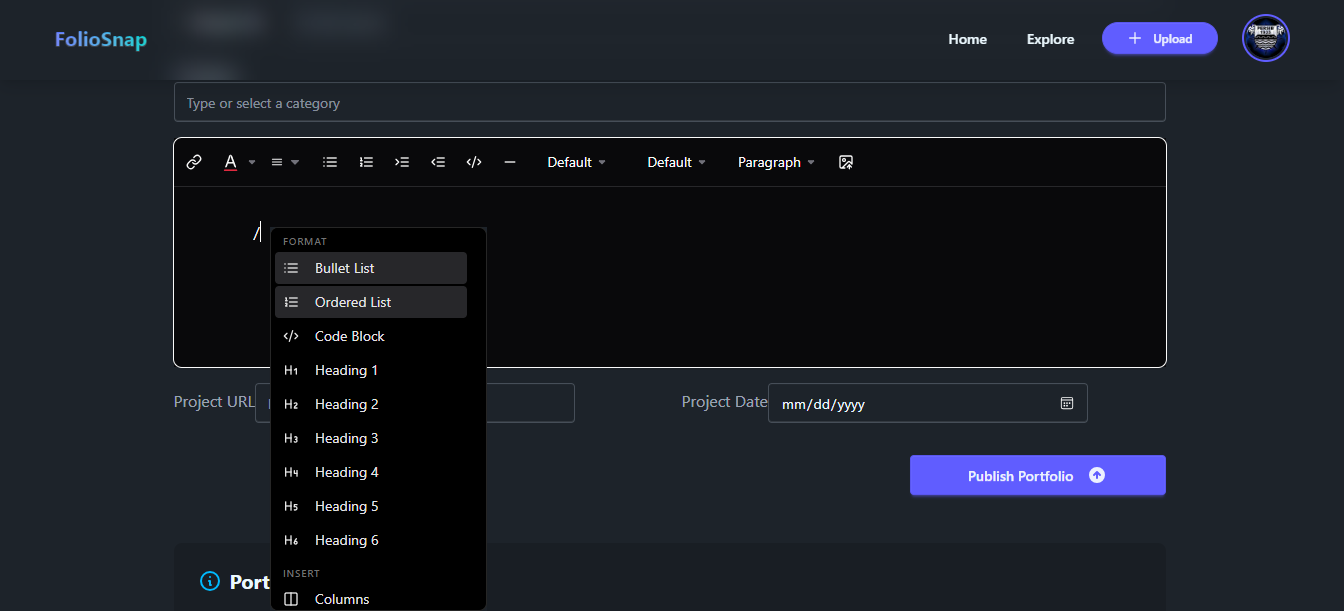This screenshot has width=1344, height=611.
Task: Choose Heading 2 from the format menu
Action: pos(346,404)
